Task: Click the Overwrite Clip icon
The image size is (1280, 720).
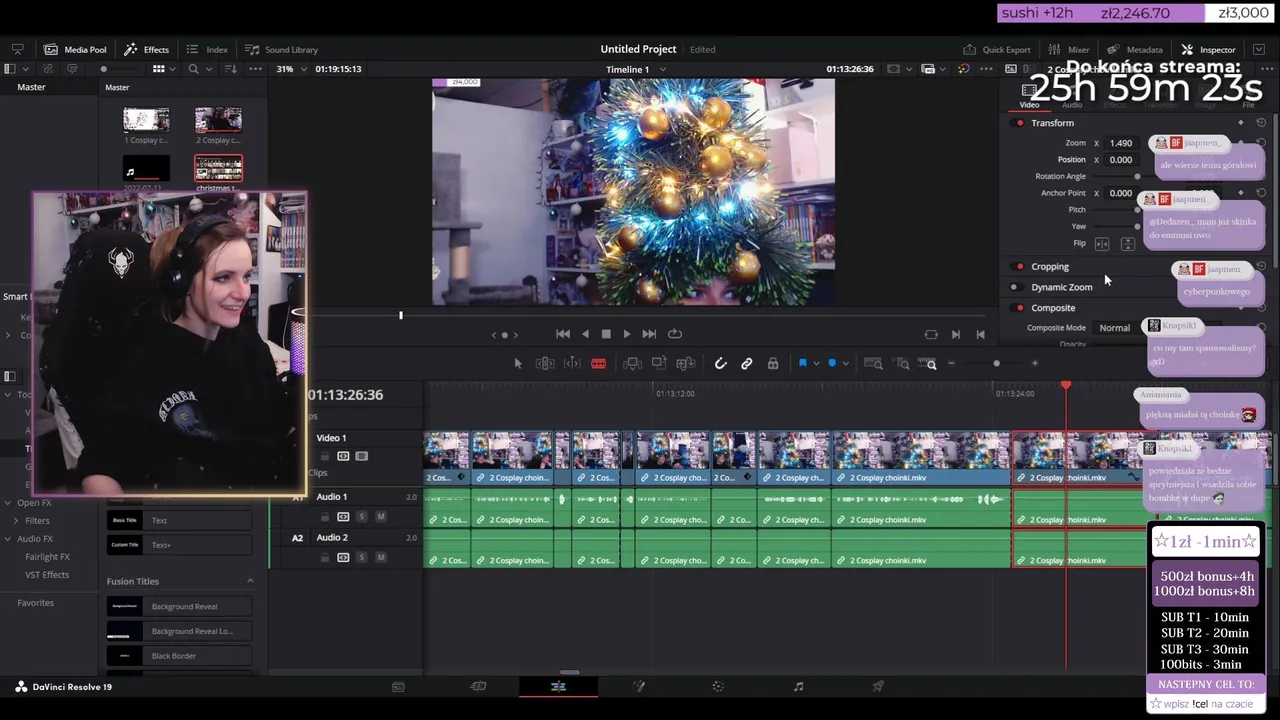Action: coord(658,364)
